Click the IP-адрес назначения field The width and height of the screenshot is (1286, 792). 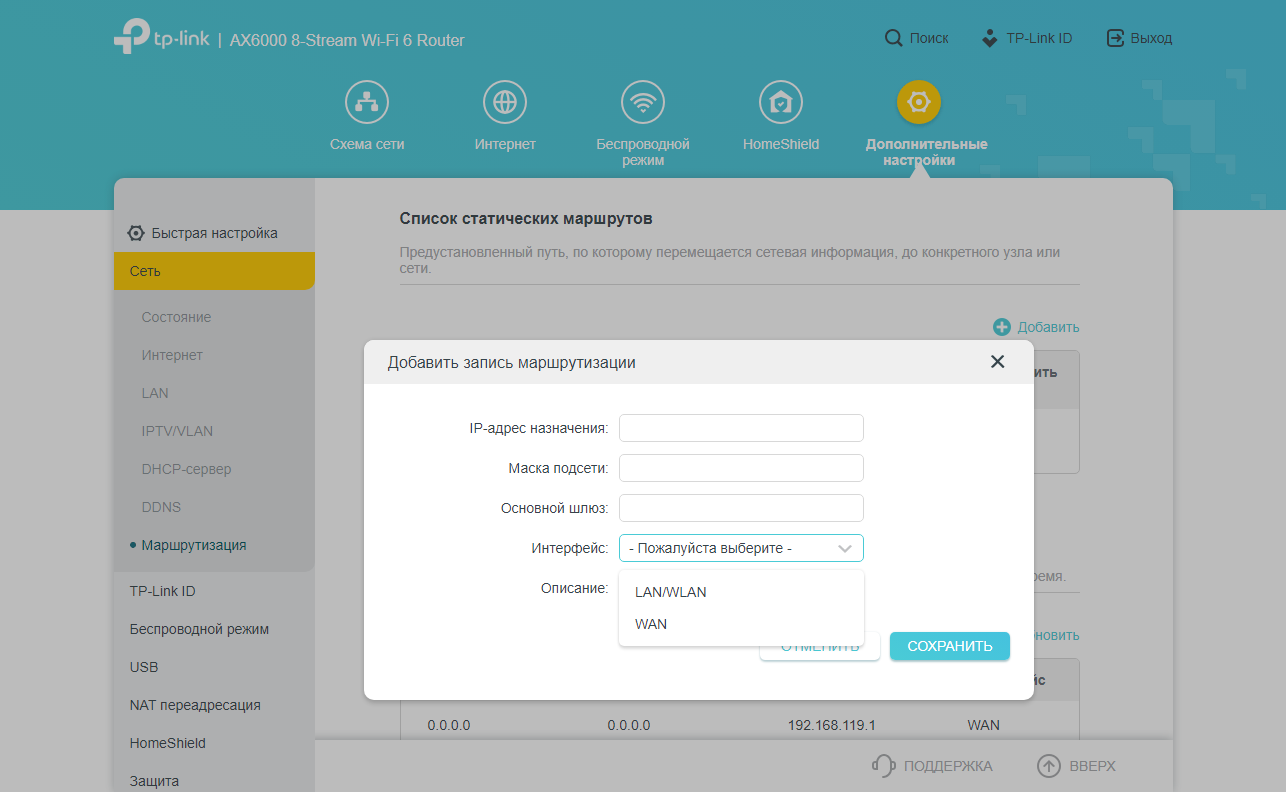pyautogui.click(x=741, y=428)
